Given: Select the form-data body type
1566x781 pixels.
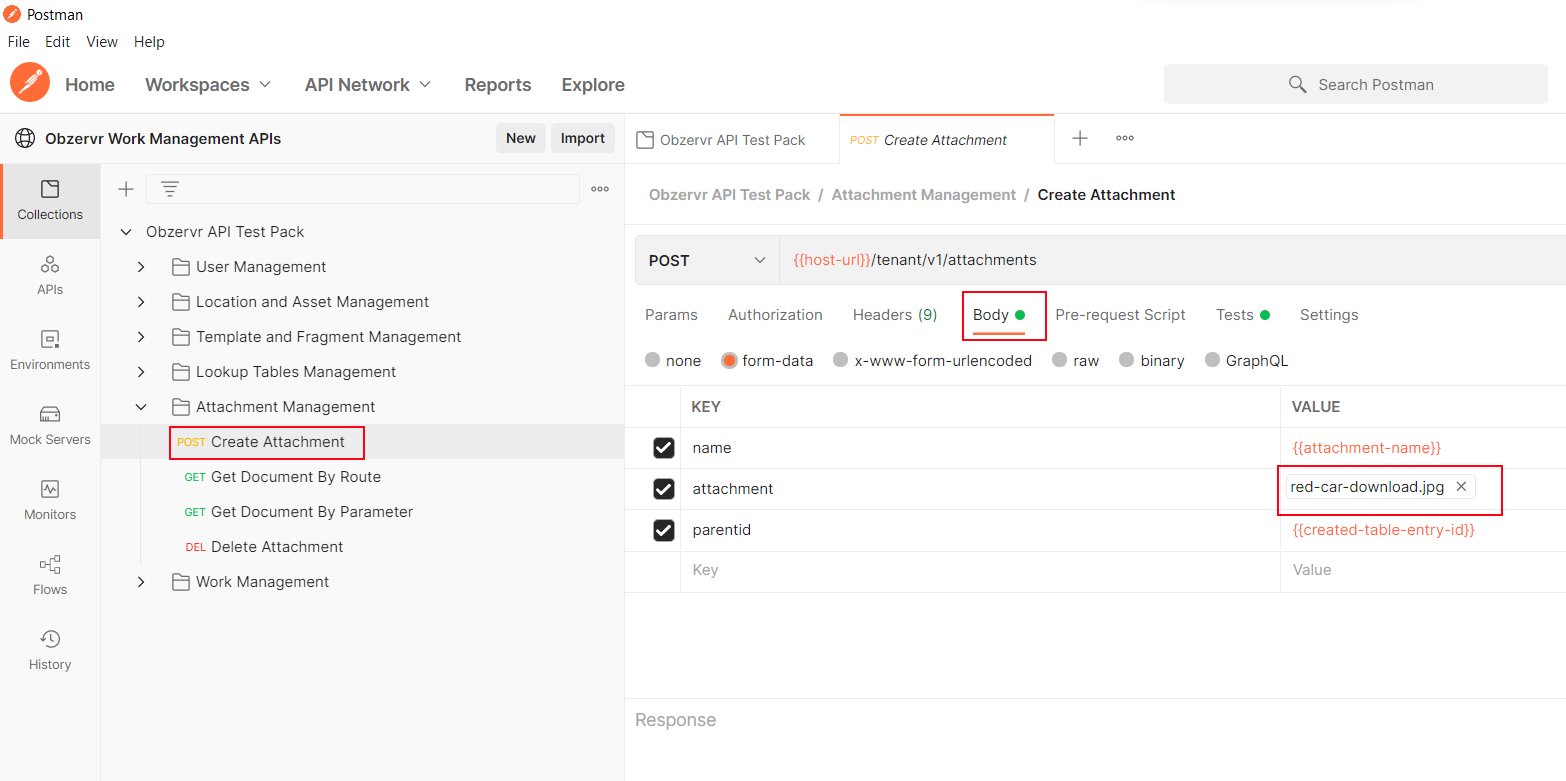Looking at the screenshot, I should coord(730,361).
